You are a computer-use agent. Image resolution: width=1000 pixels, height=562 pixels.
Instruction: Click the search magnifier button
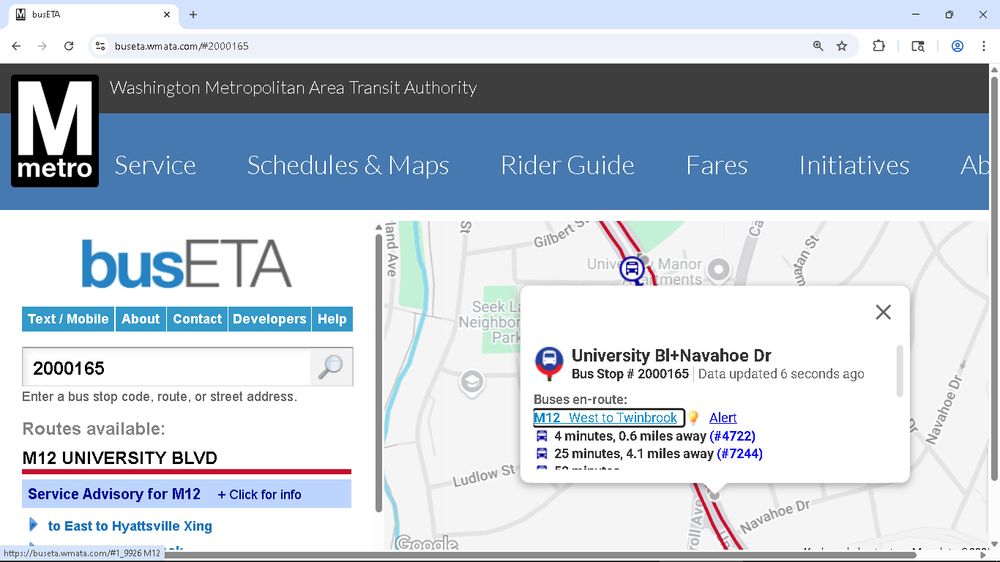pyautogui.click(x=331, y=367)
